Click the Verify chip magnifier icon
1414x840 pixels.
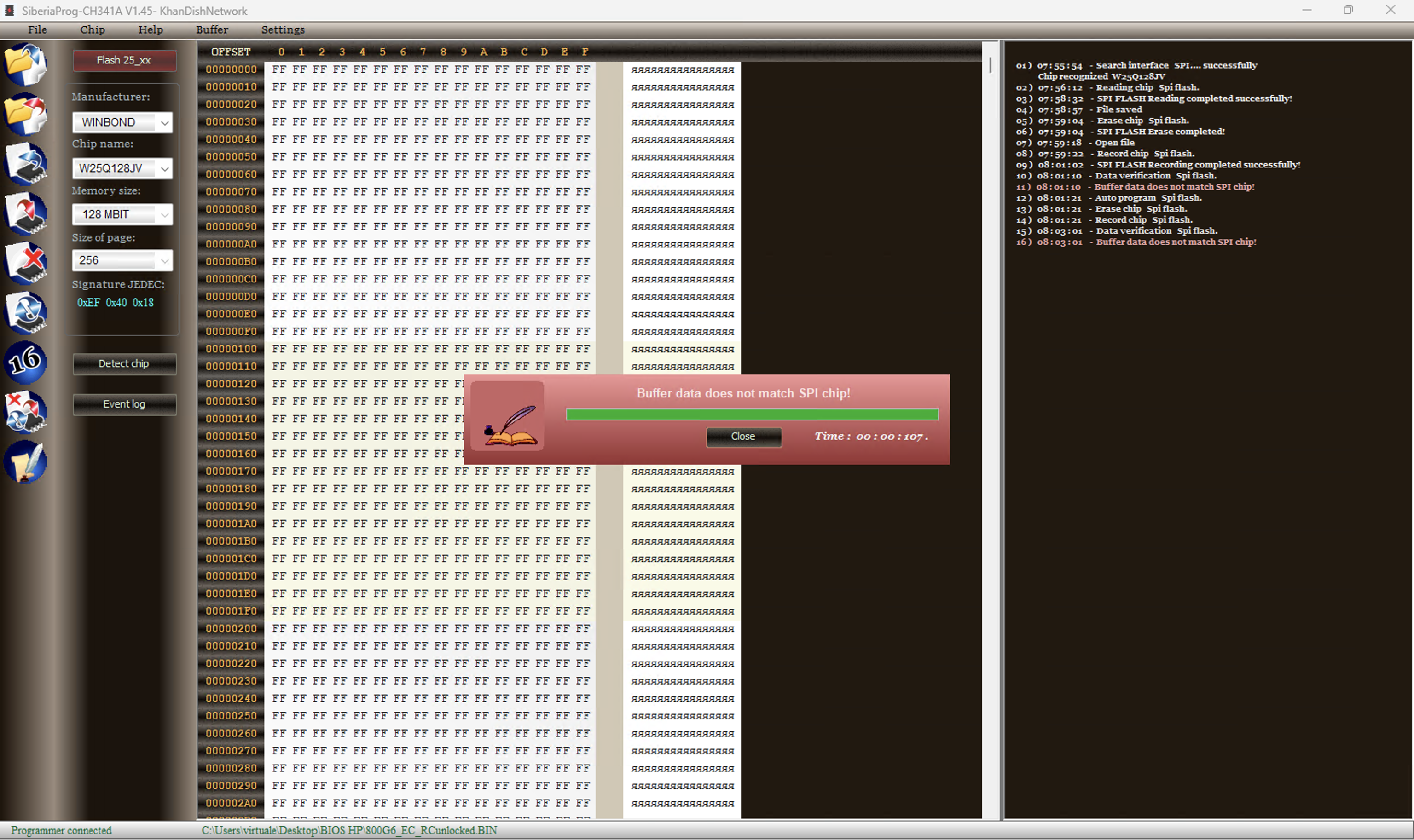click(x=25, y=312)
